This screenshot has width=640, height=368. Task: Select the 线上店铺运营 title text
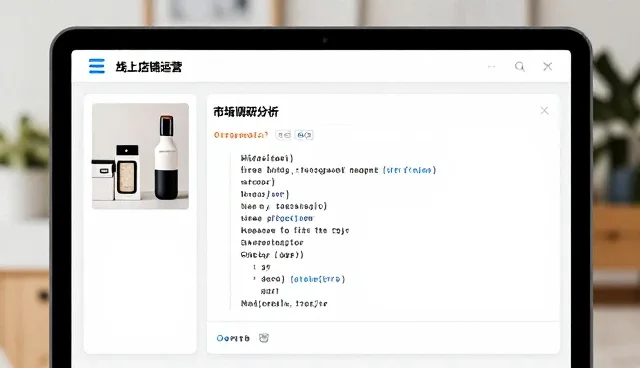coord(149,67)
